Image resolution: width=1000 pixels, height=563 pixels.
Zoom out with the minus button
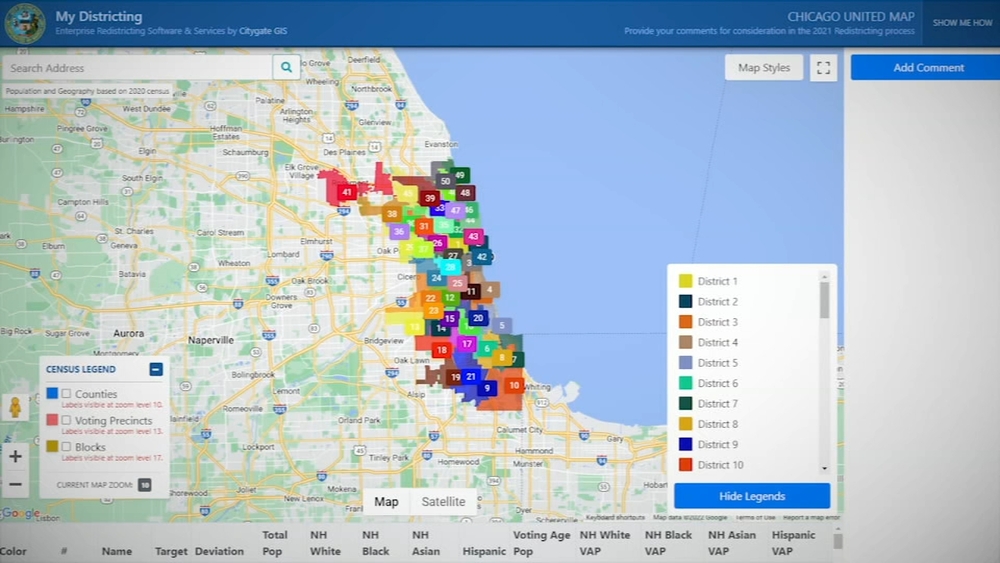pos(15,485)
